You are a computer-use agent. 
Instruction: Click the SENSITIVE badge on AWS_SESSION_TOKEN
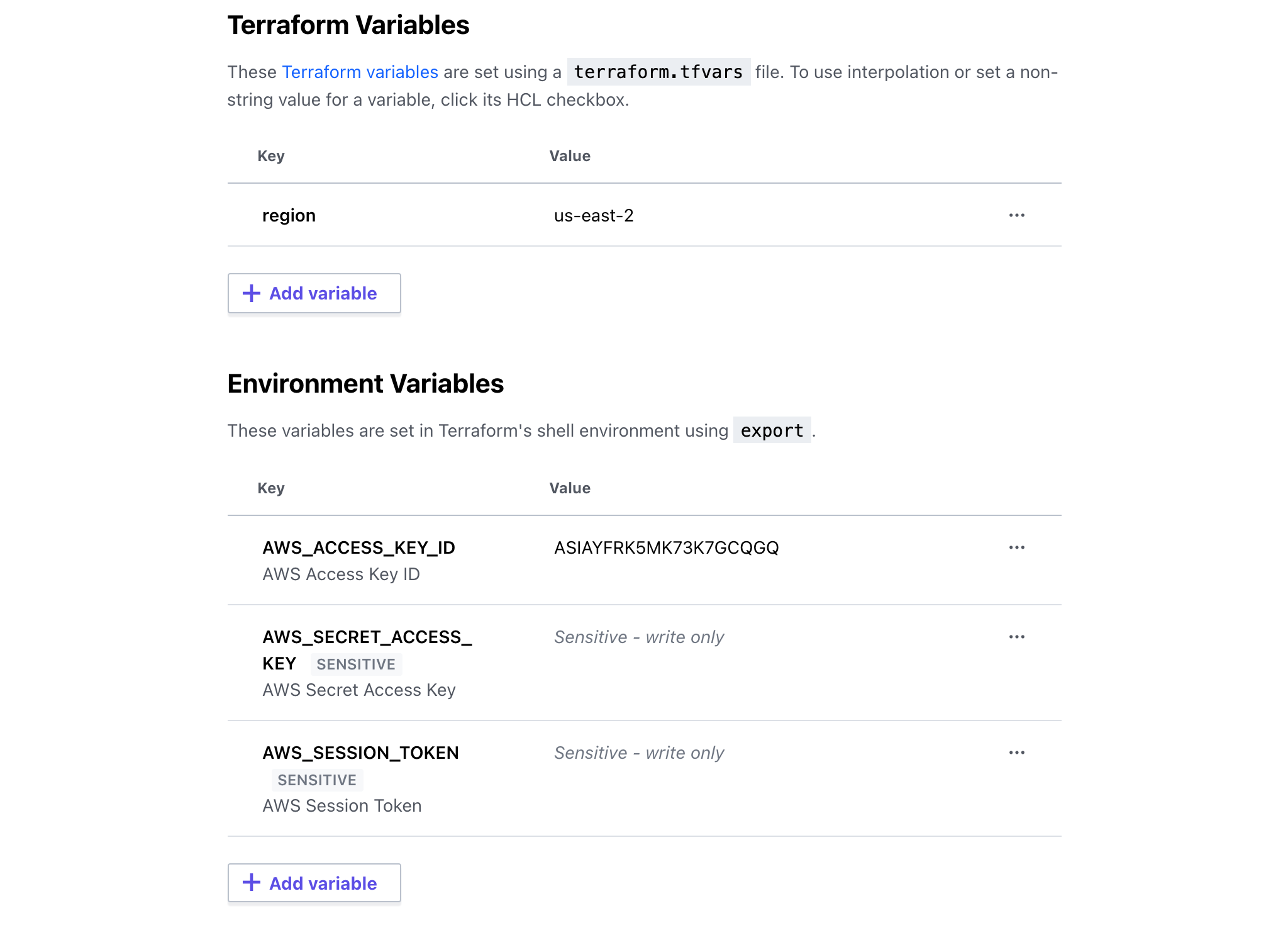318,780
